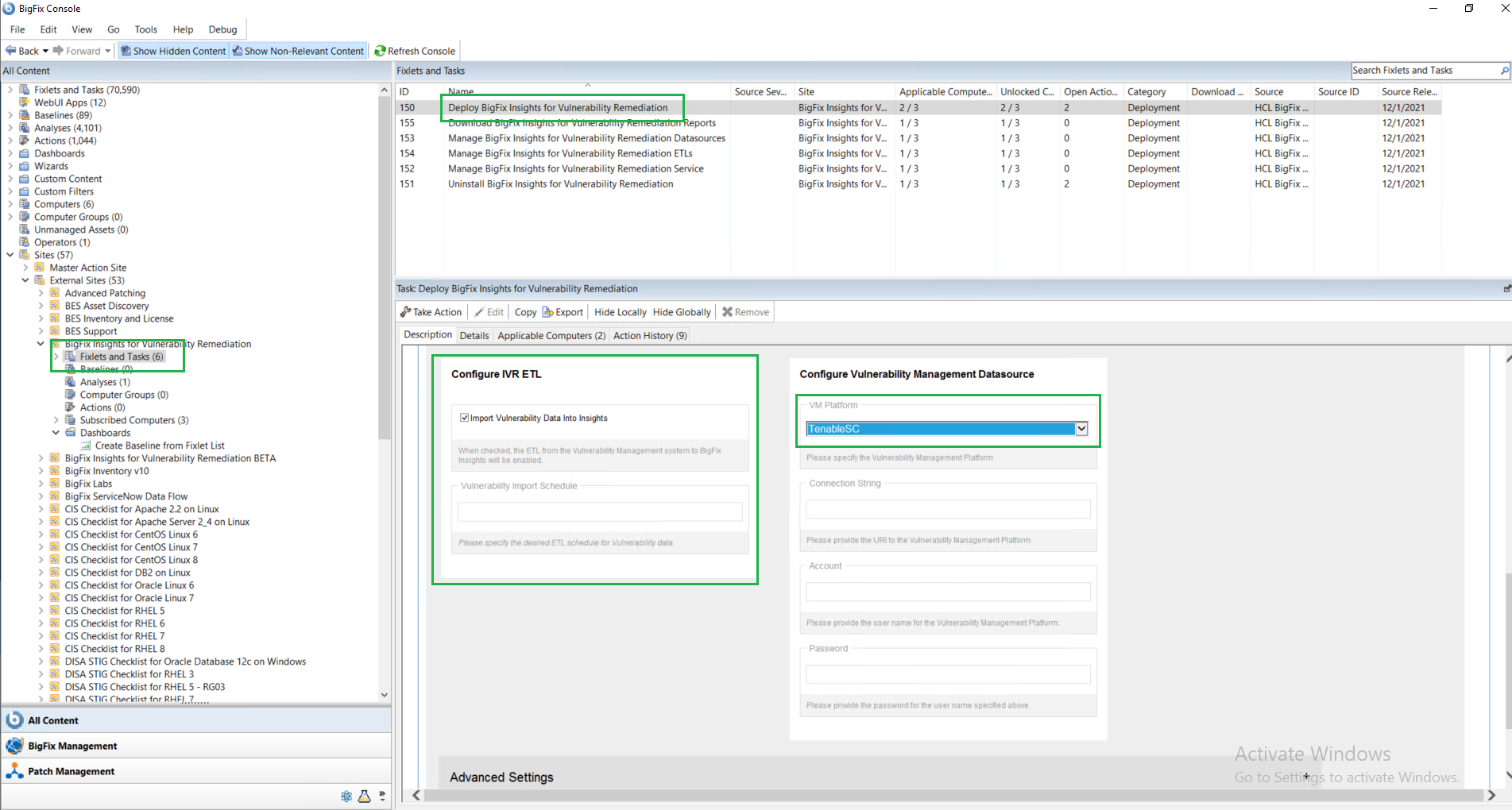The image size is (1512, 810).
Task: Click the Back arrow icon
Action: pyautogui.click(x=11, y=51)
